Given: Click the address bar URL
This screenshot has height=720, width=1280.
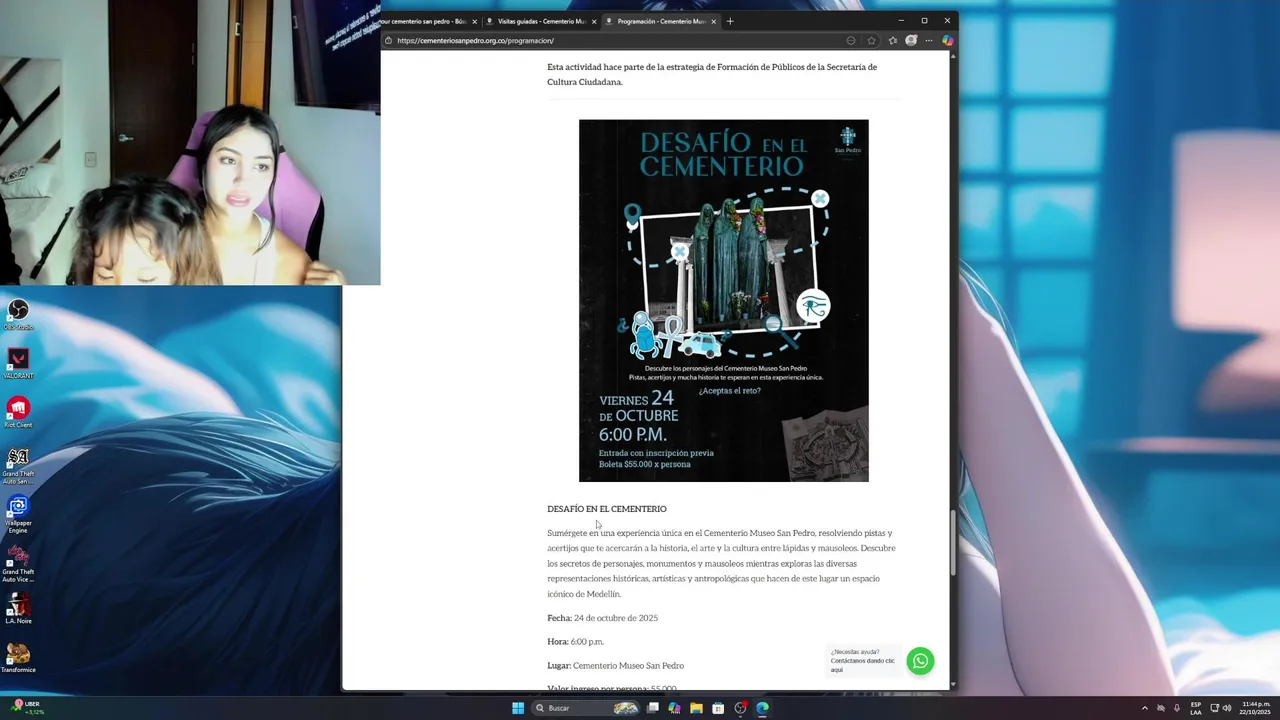Looking at the screenshot, I should pos(475,41).
